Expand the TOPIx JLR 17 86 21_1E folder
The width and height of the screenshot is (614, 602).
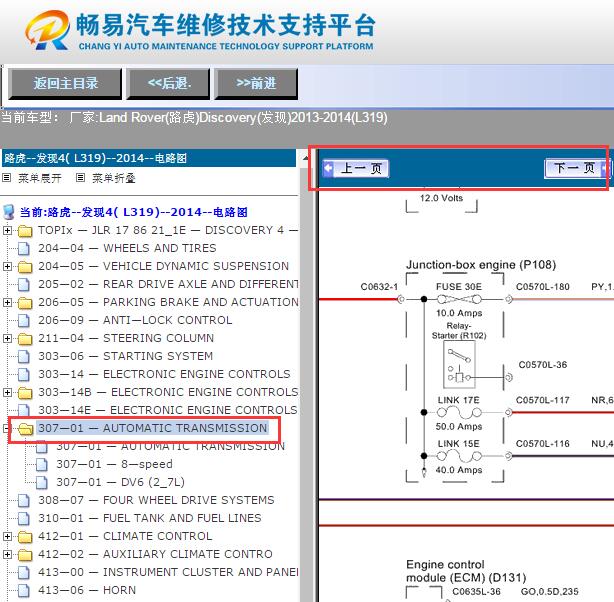(x=7, y=230)
